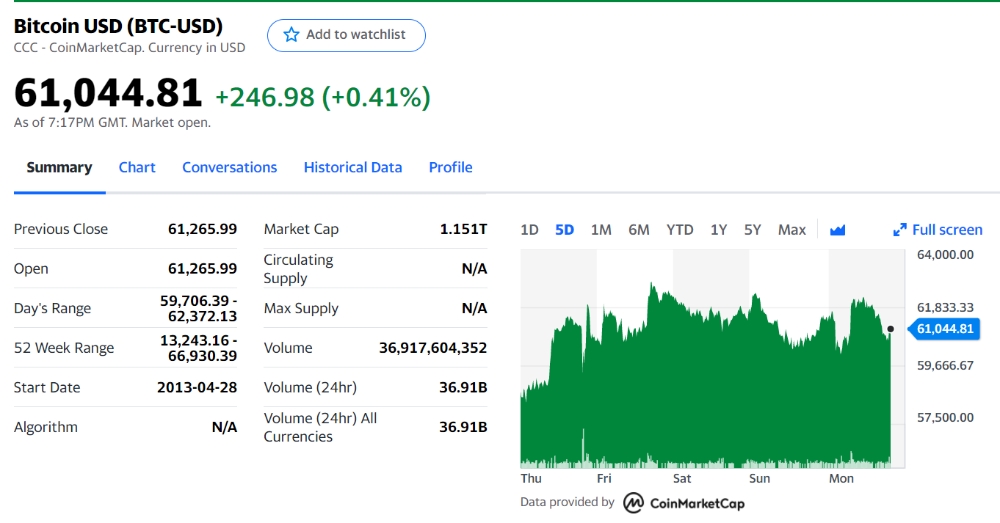
Task: Click the Circulating Supply label
Action: (298, 269)
